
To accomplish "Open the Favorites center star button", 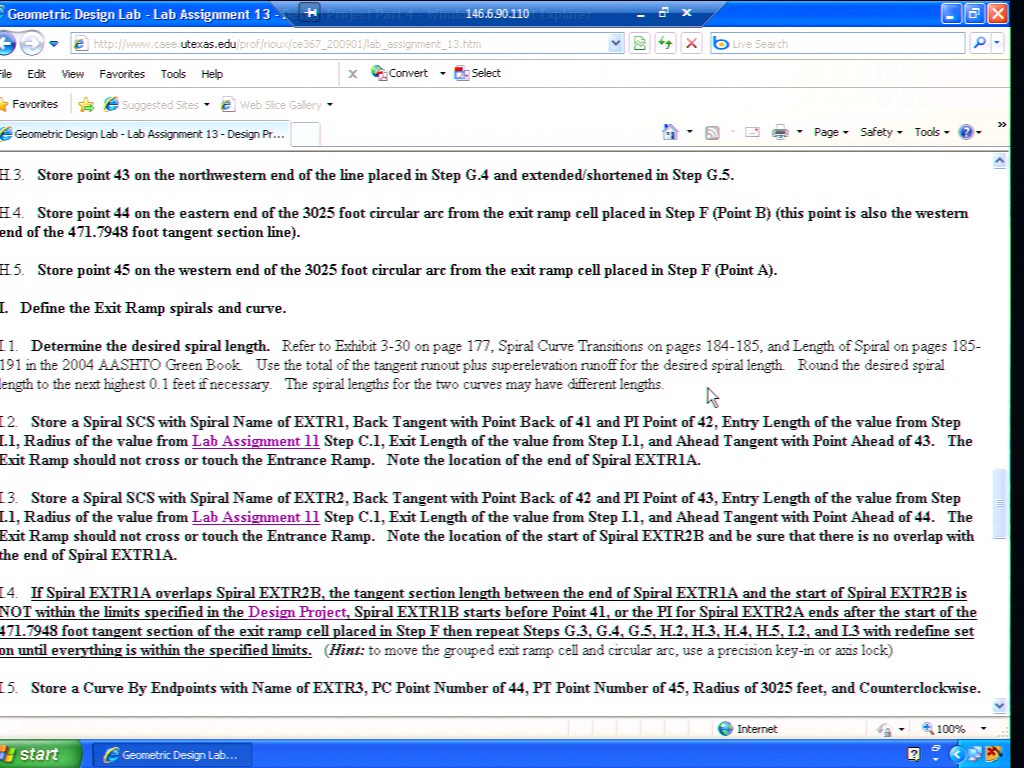I will click(29, 104).
